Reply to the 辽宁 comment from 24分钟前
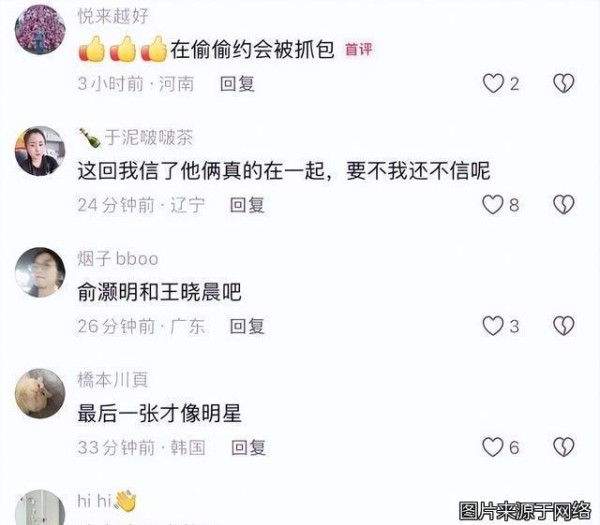This screenshot has height=525, width=600. click(247, 205)
